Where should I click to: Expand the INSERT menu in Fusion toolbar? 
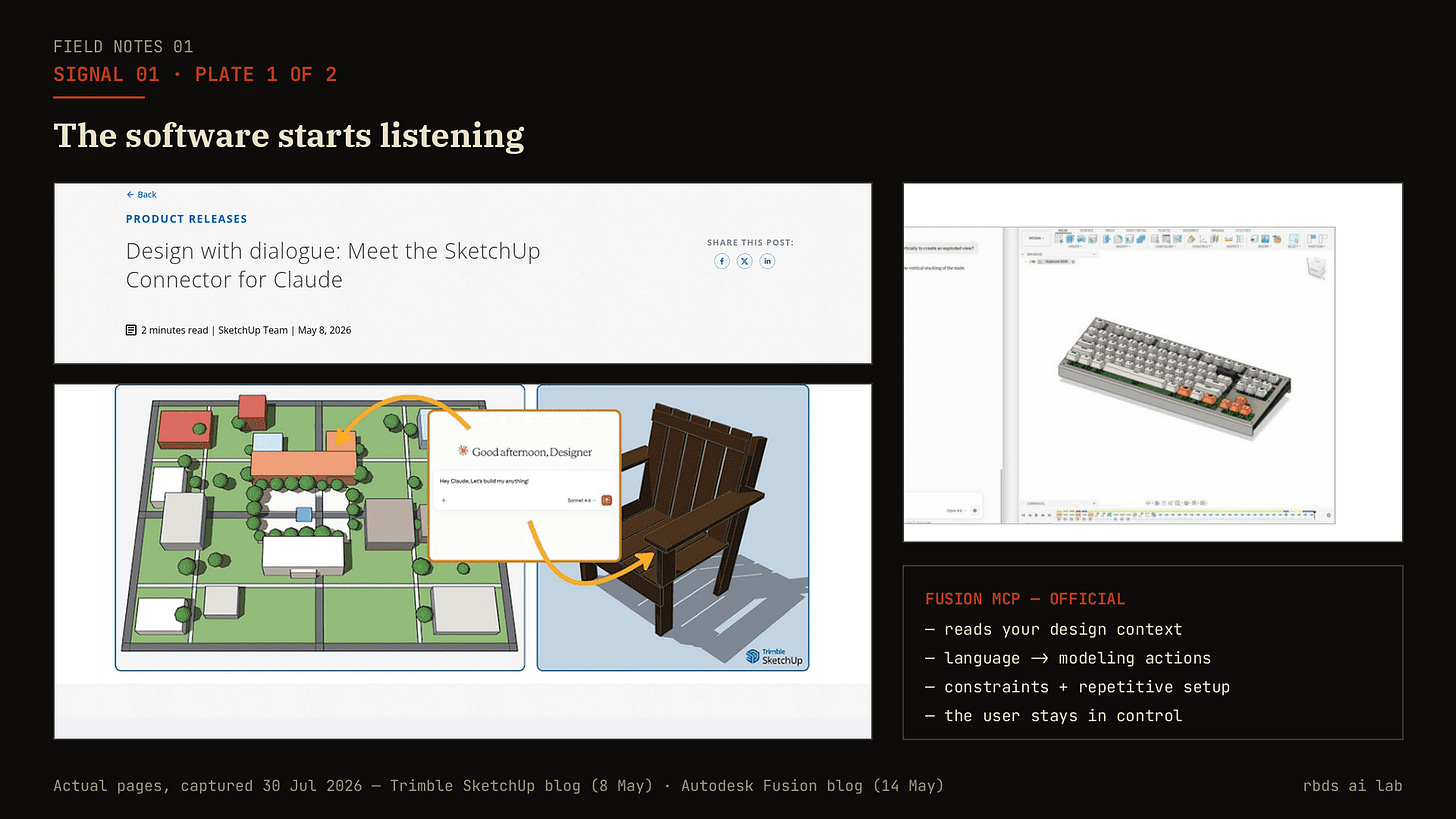1264,247
